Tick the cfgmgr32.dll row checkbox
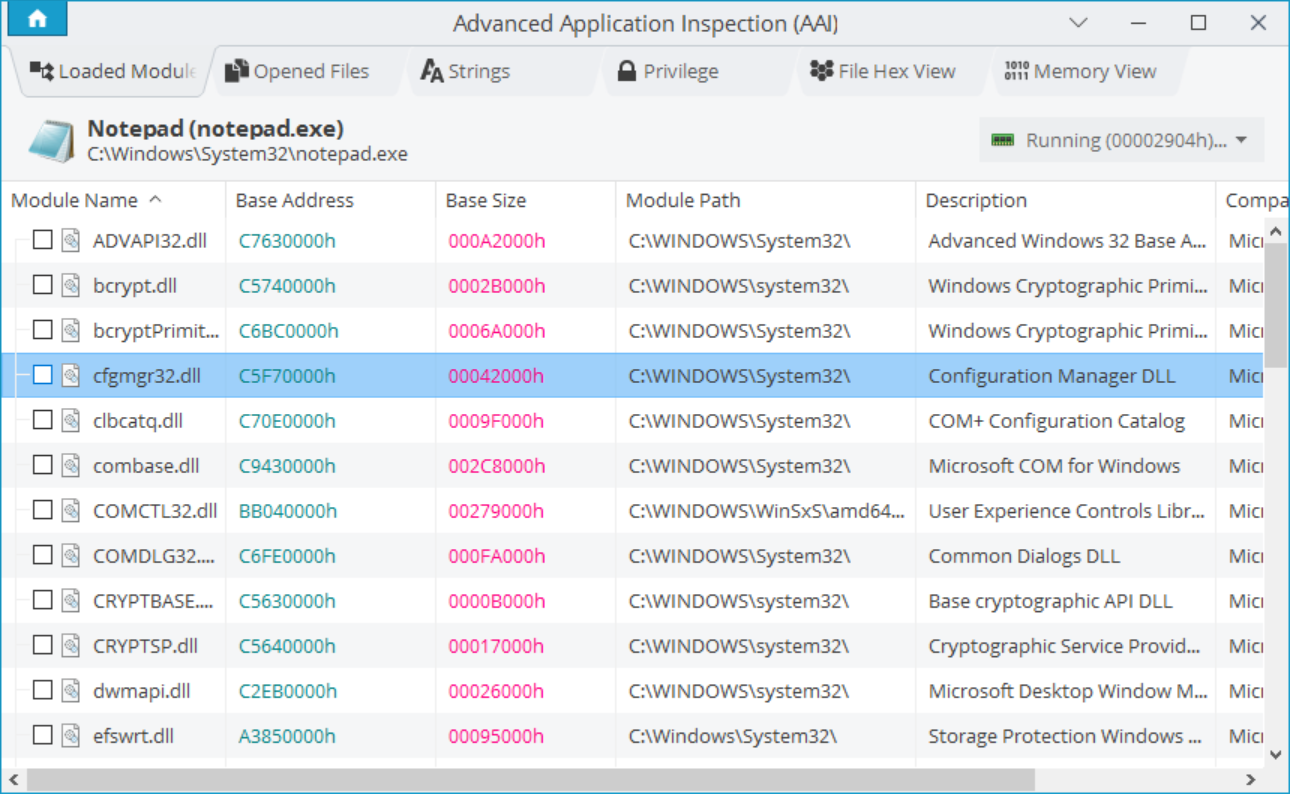 tap(42, 375)
